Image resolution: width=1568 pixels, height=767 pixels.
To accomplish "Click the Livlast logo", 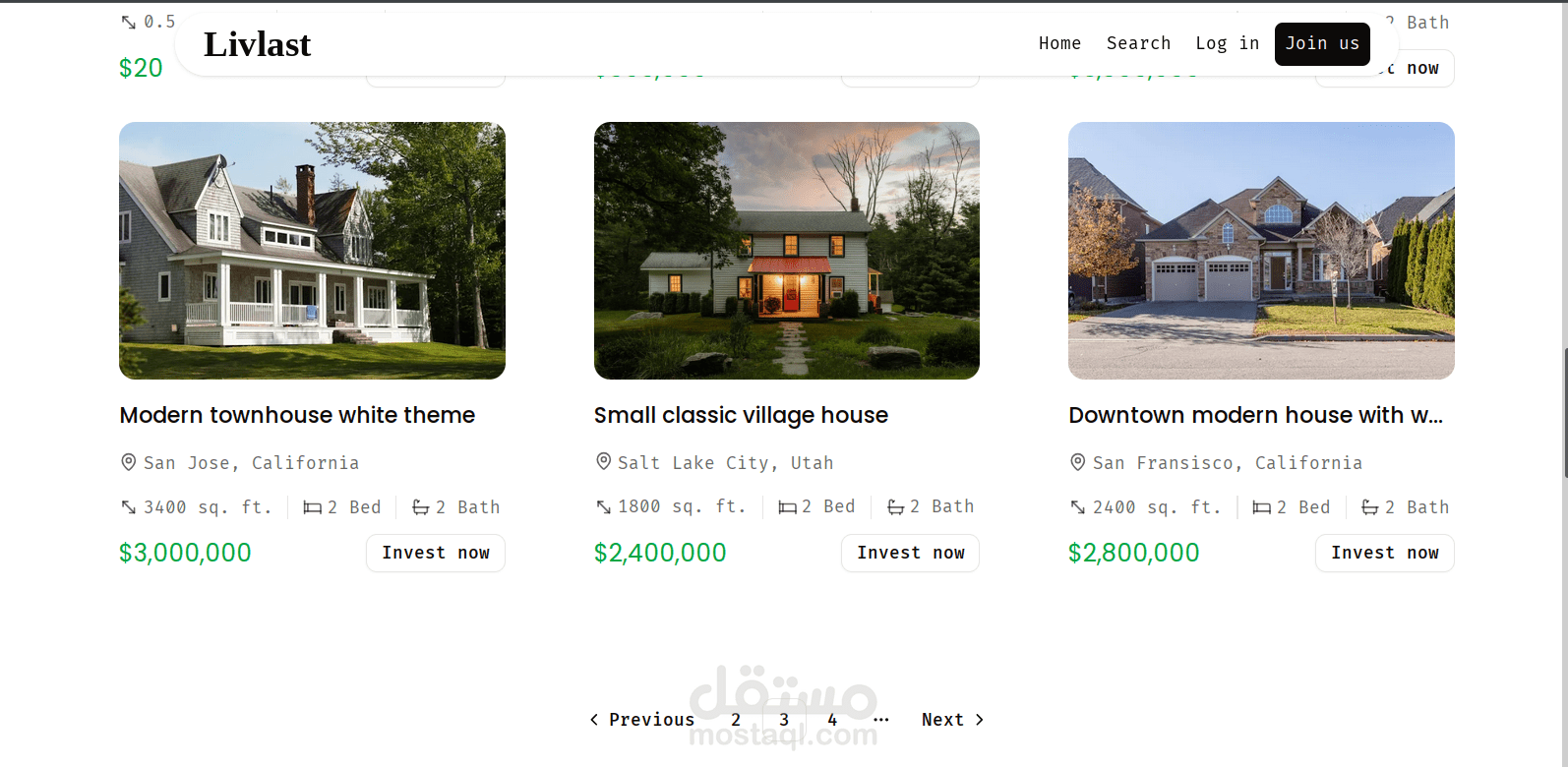I will tap(257, 44).
